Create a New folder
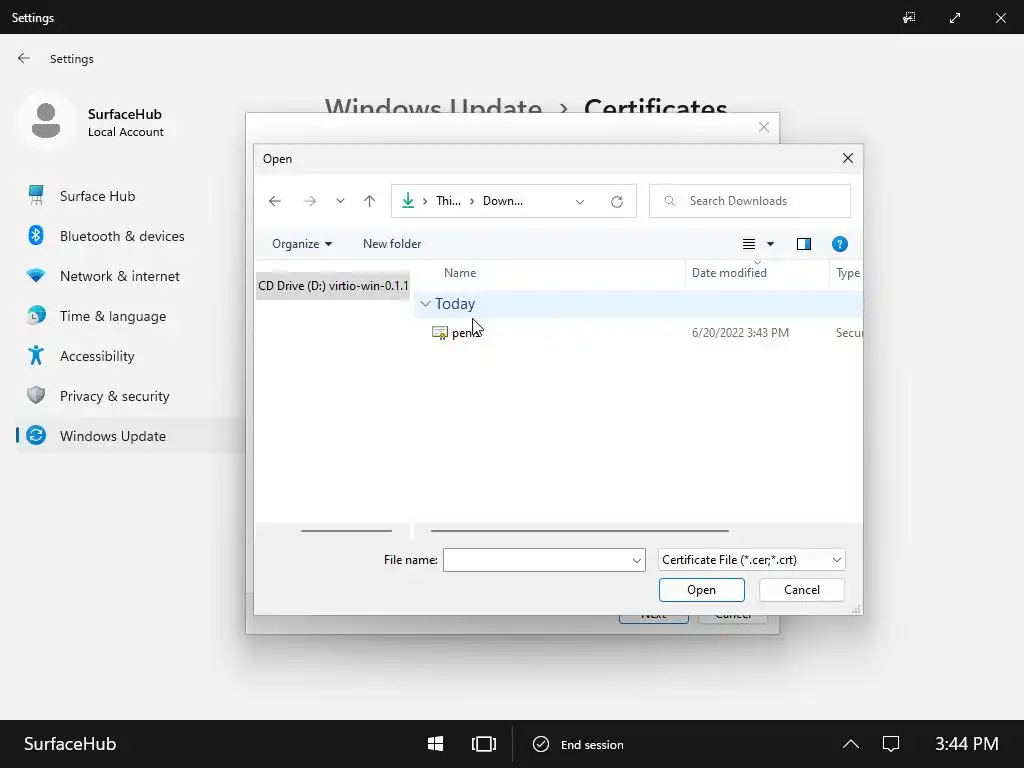Image resolution: width=1024 pixels, height=768 pixels. 392,244
